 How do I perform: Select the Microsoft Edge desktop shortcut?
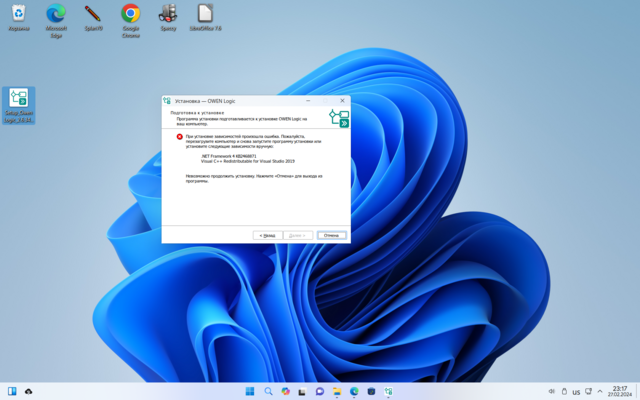(x=56, y=17)
